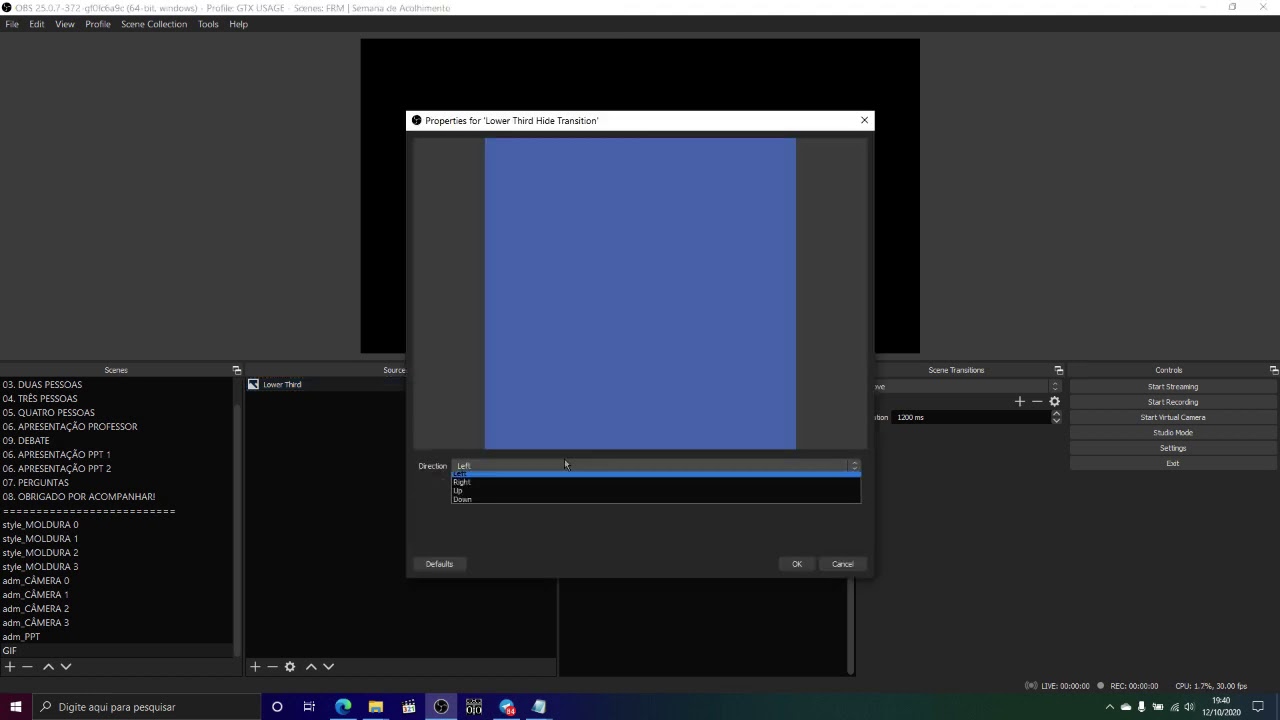1280x720 pixels.
Task: Open Settings from the Controls panel
Action: (1173, 448)
